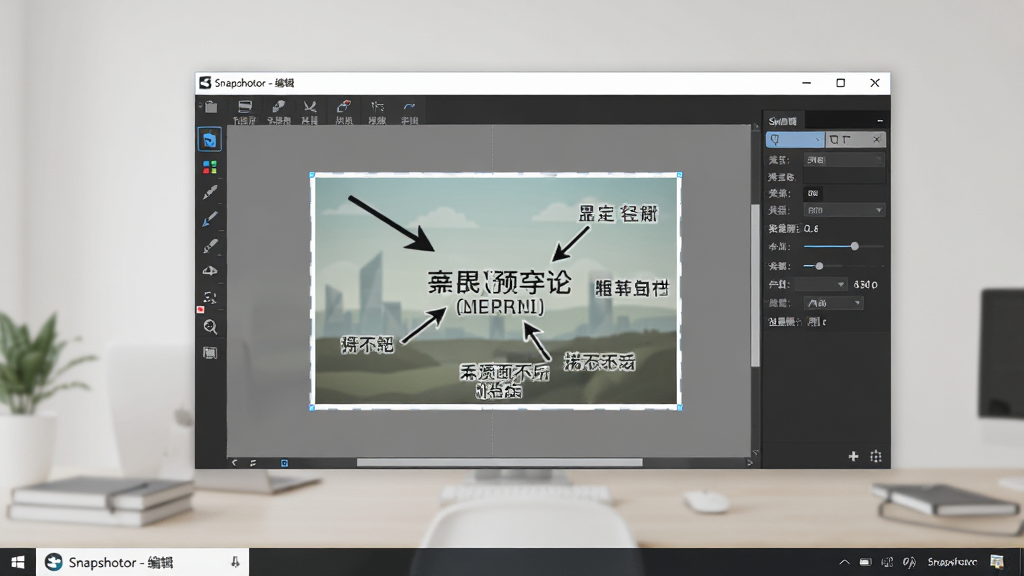Click the top-left selection handle of image
This screenshot has height=576, width=1024.
(312, 175)
